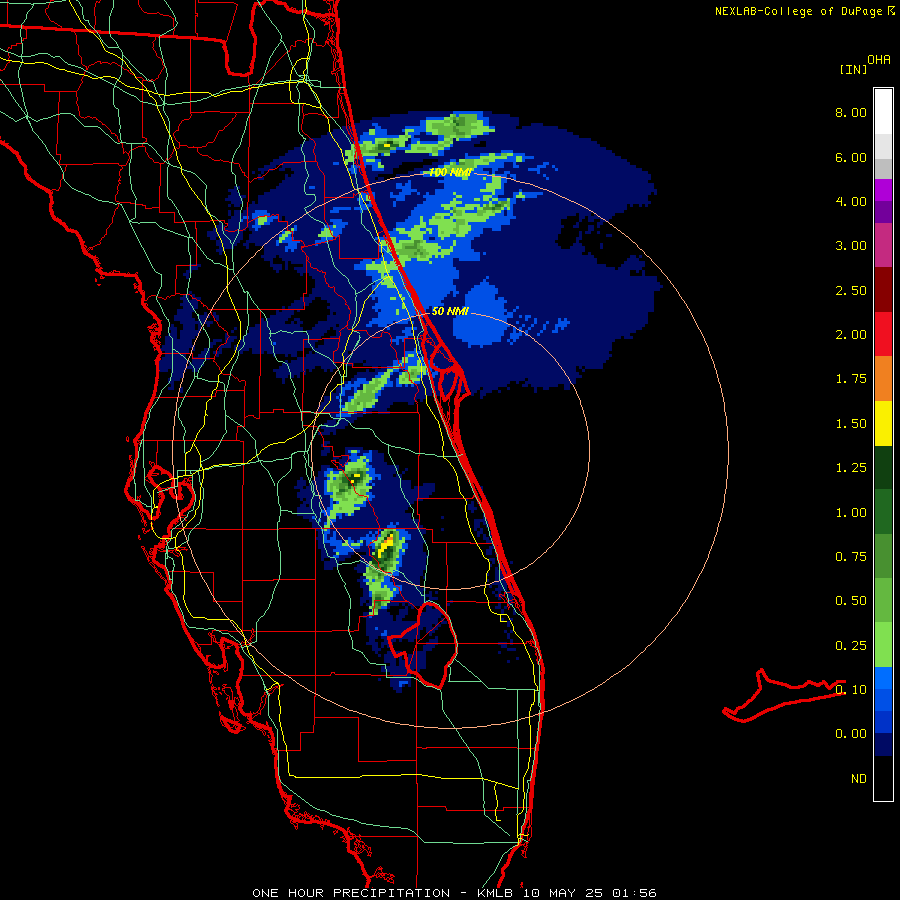900x900 pixels.
Task: Click the 1.00 legend value
Action: click(x=851, y=513)
